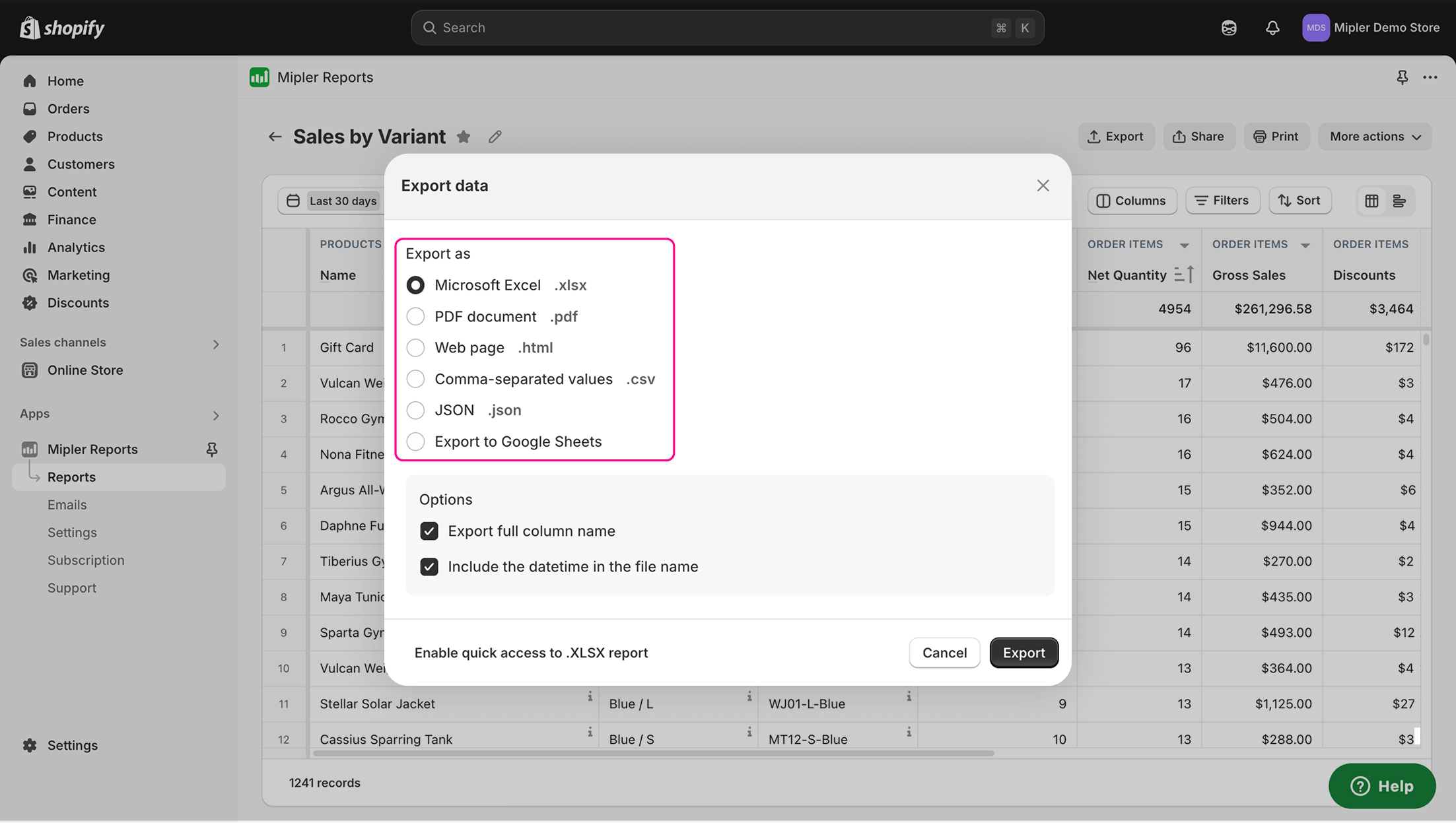Open the three-dots menu in the app header
Viewport: 1456px width, 823px height.
(x=1430, y=77)
